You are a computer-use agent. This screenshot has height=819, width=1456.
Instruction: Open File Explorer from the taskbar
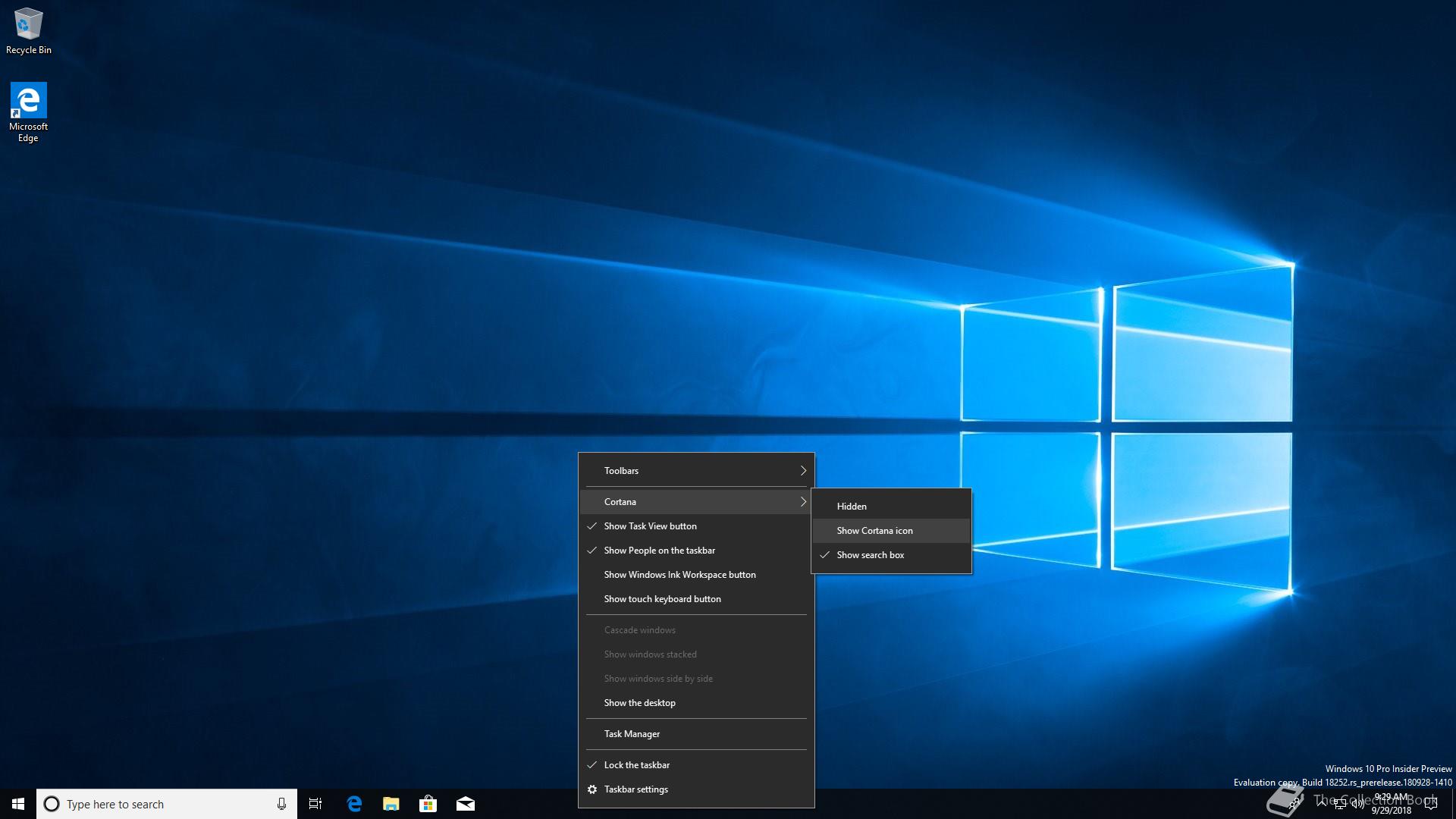tap(391, 804)
